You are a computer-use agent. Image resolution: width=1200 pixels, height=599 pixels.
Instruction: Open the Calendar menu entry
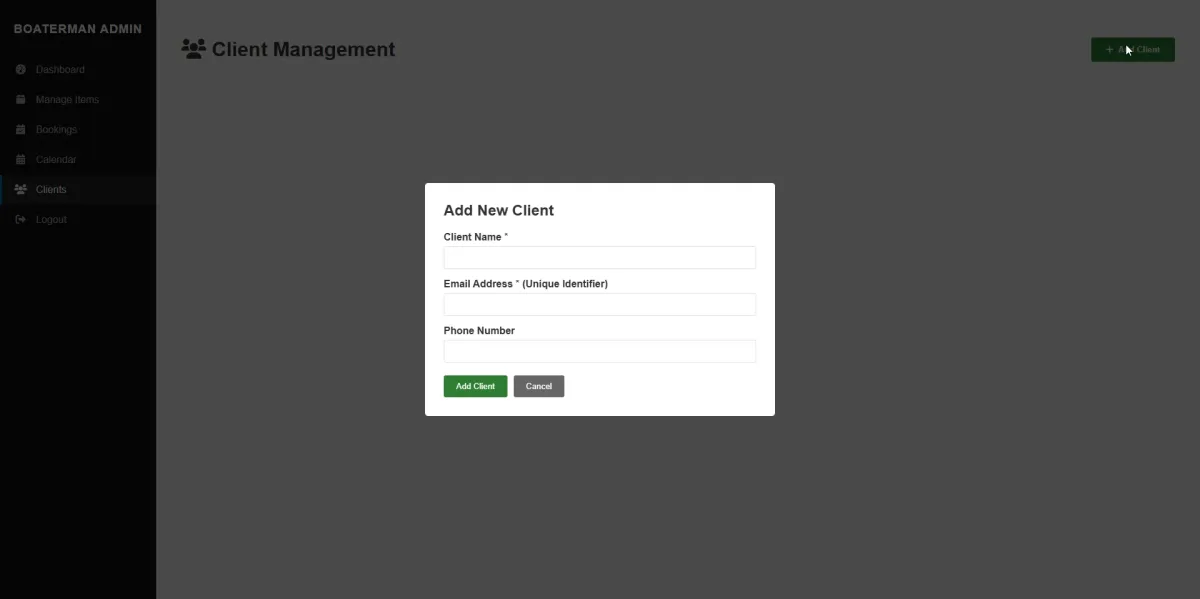pos(56,160)
